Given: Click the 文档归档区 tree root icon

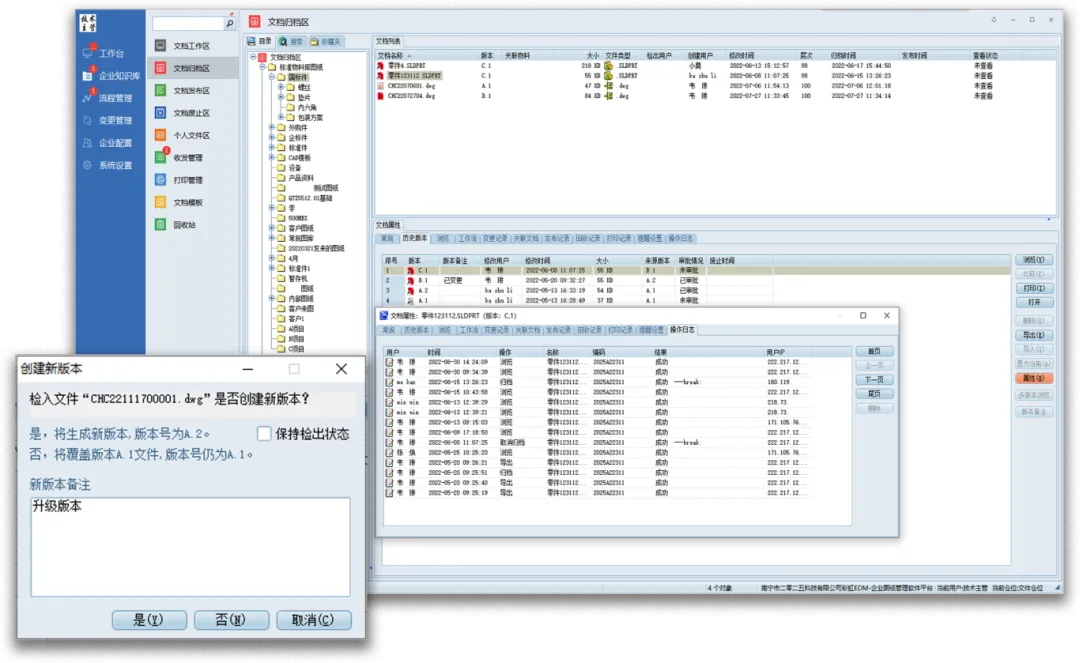Looking at the screenshot, I should pos(262,57).
